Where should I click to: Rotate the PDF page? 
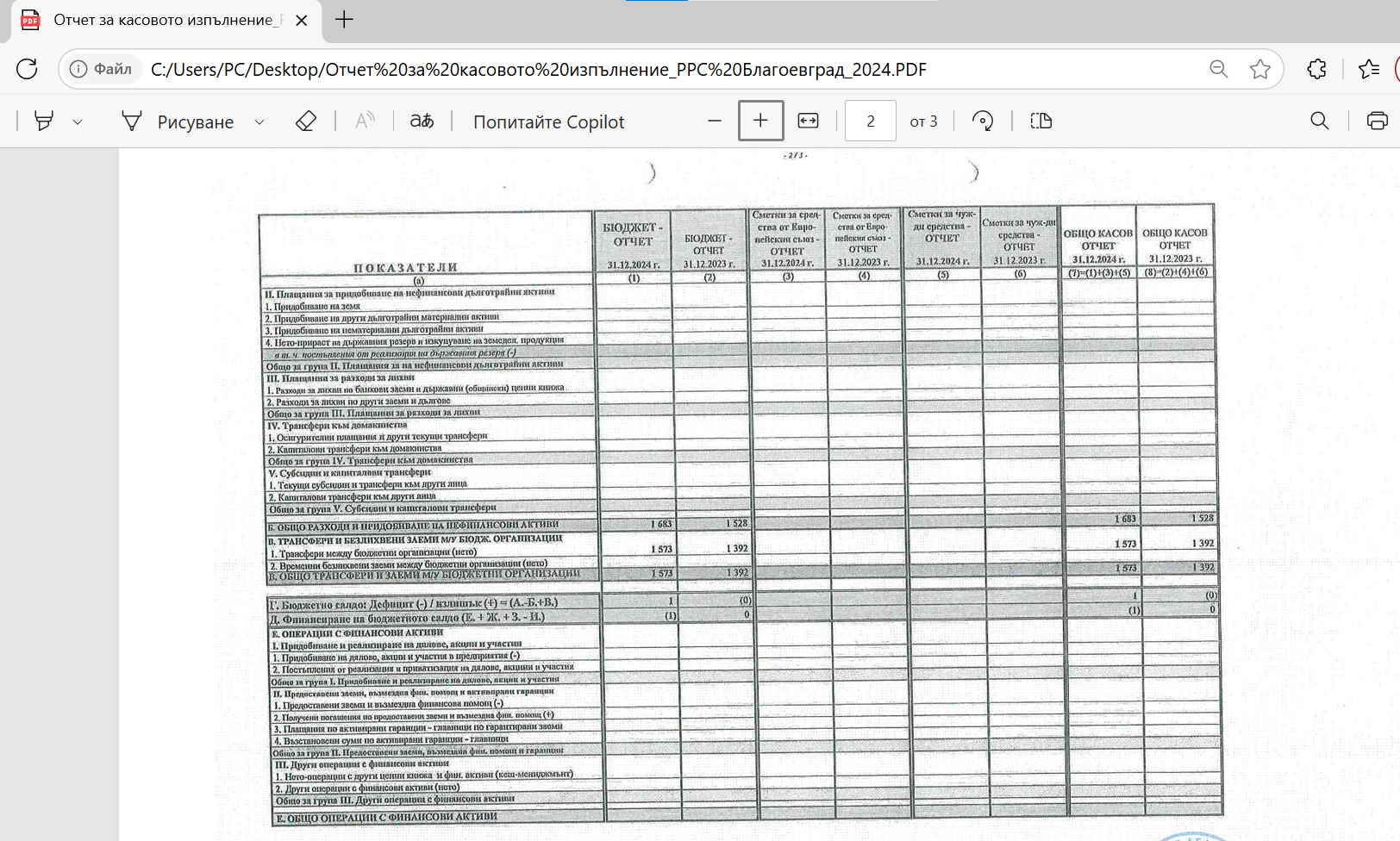point(983,121)
